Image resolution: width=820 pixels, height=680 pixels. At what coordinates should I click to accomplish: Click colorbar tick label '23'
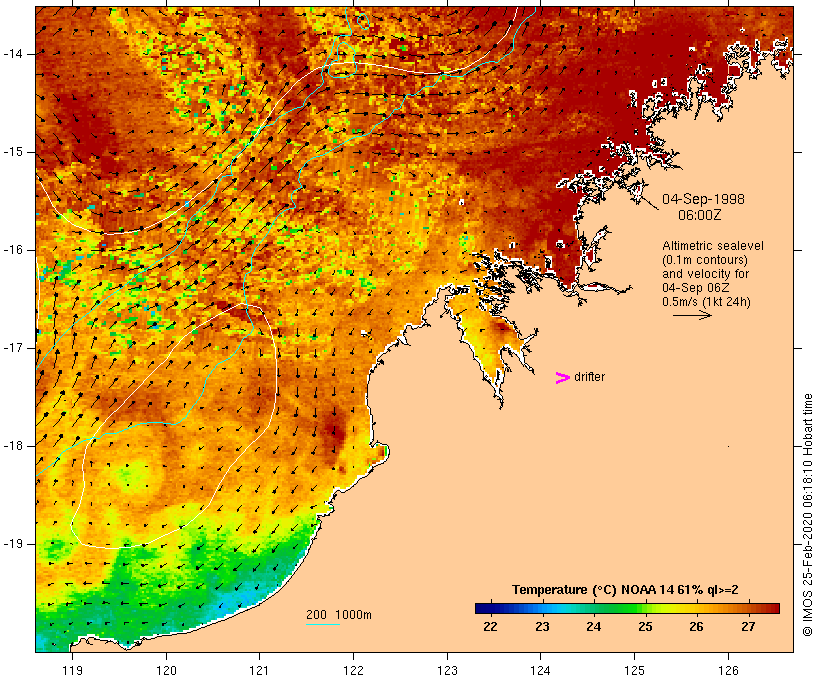(x=542, y=627)
